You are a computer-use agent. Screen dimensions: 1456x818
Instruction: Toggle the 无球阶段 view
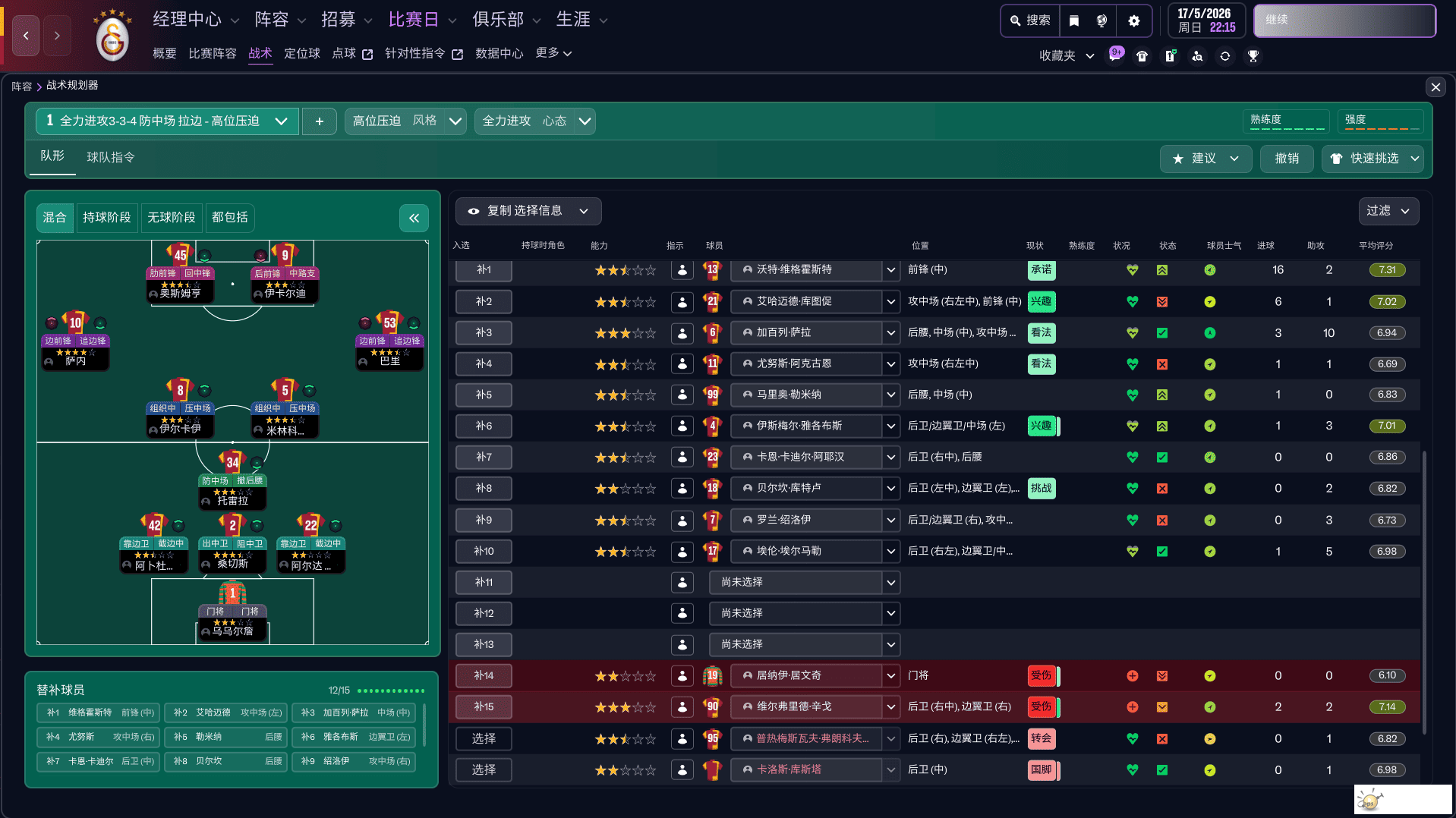tap(171, 218)
